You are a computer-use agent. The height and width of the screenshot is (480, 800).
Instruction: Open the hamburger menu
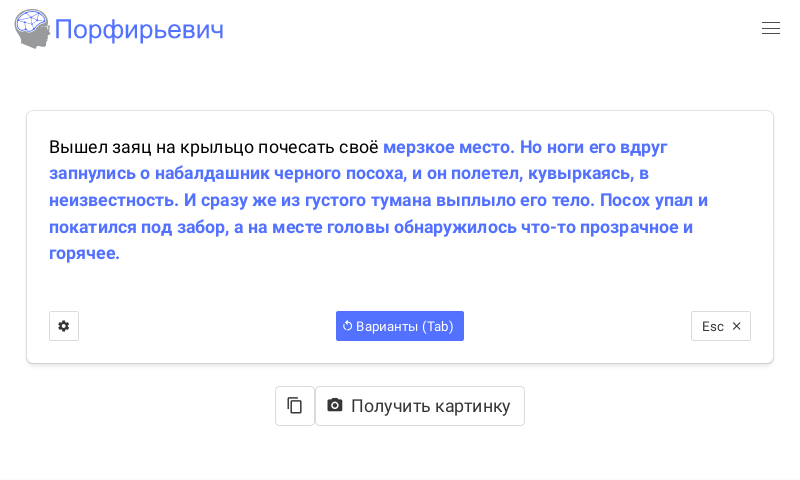[x=770, y=29]
